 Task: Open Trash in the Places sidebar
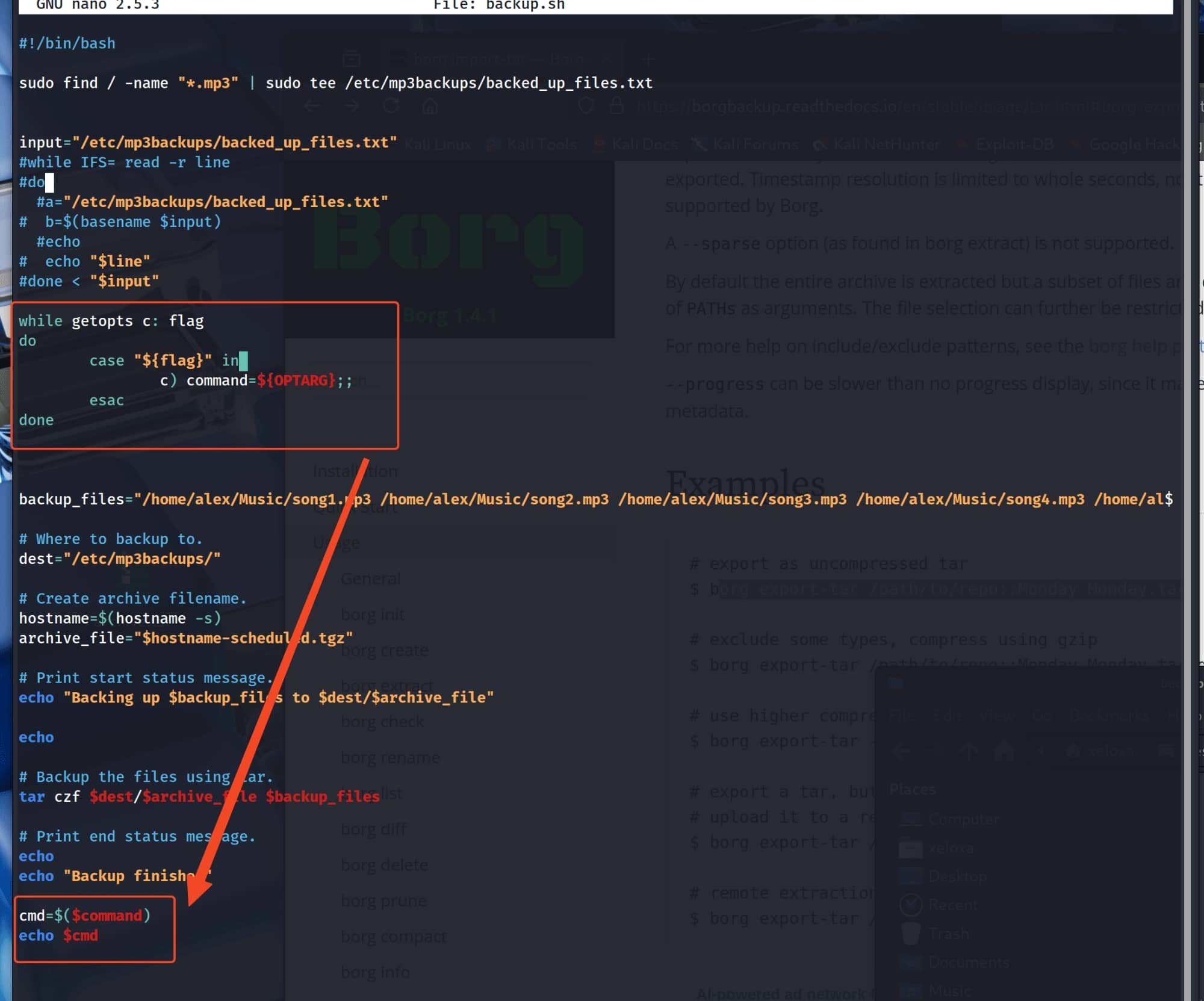pos(949,934)
